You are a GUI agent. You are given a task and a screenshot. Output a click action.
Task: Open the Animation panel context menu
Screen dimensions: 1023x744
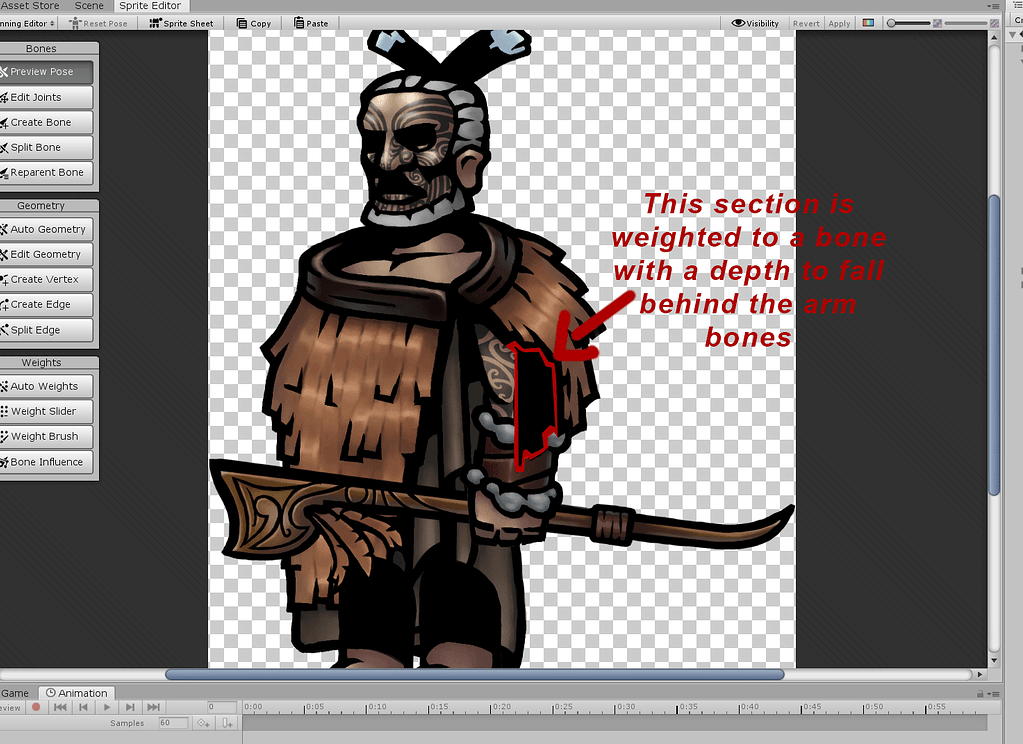998,692
